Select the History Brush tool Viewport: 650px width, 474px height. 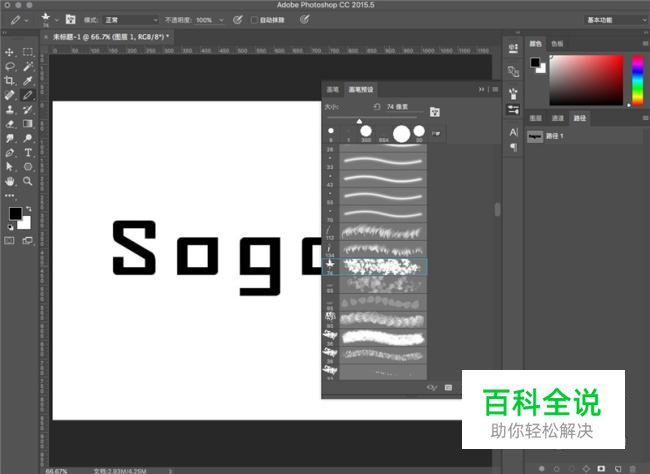[28, 109]
